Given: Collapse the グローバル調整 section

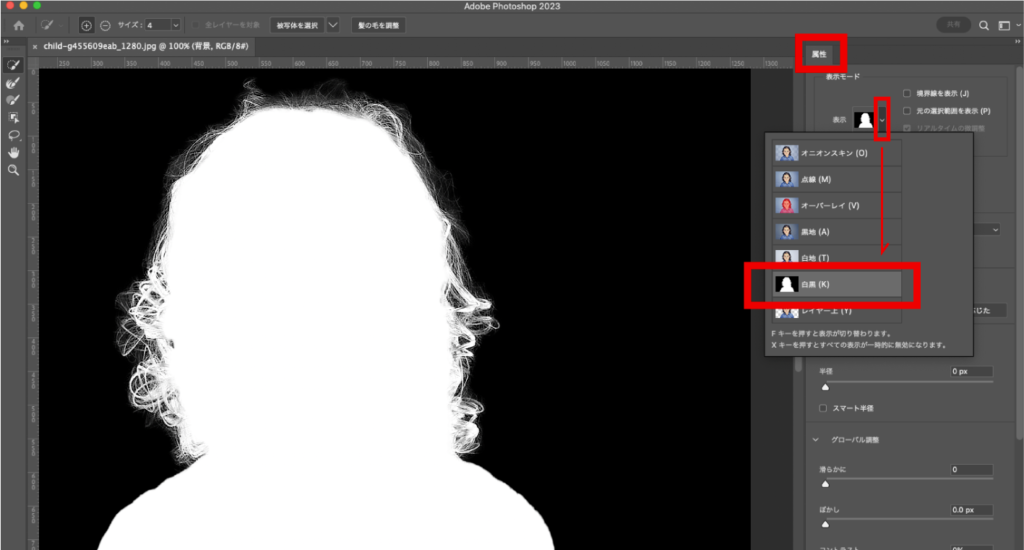Looking at the screenshot, I should point(816,440).
